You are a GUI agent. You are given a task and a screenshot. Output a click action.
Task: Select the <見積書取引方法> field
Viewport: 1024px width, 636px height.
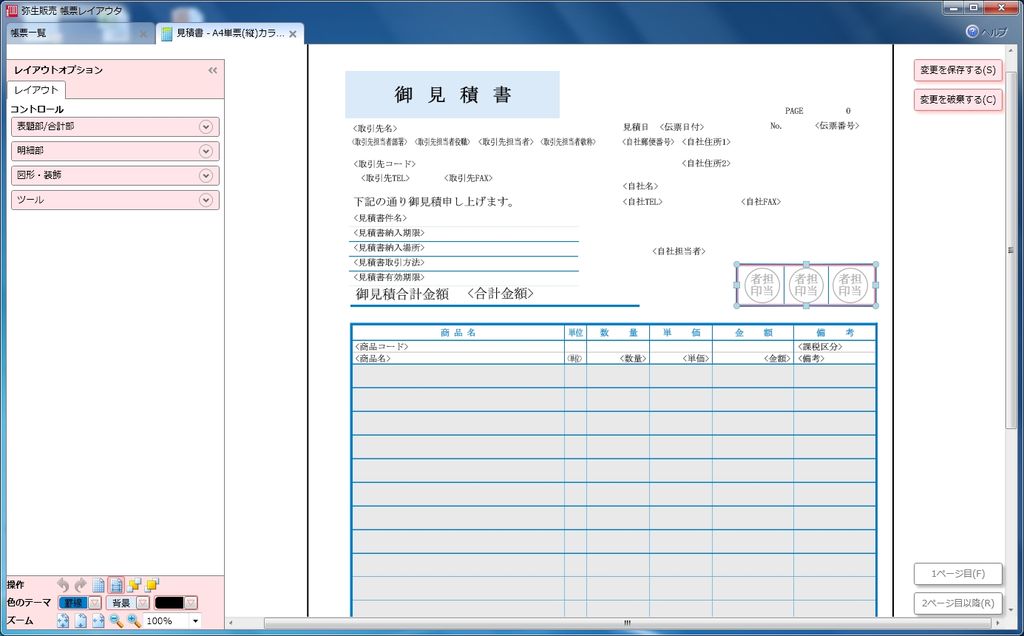(x=389, y=262)
